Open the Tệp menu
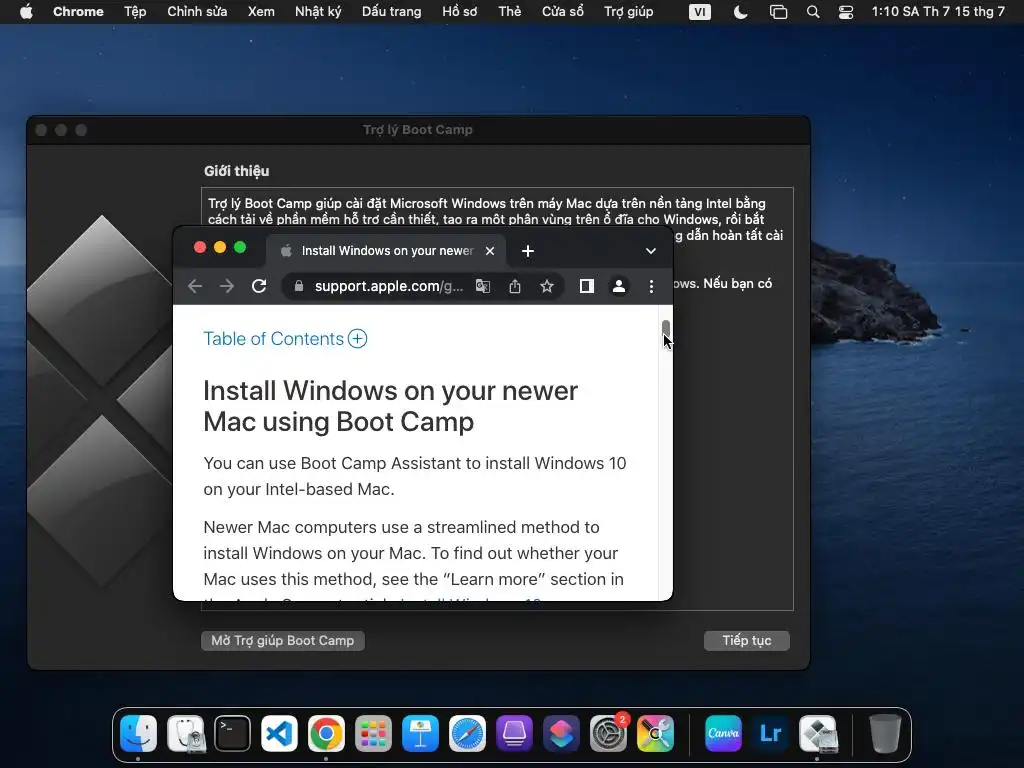 [135, 12]
